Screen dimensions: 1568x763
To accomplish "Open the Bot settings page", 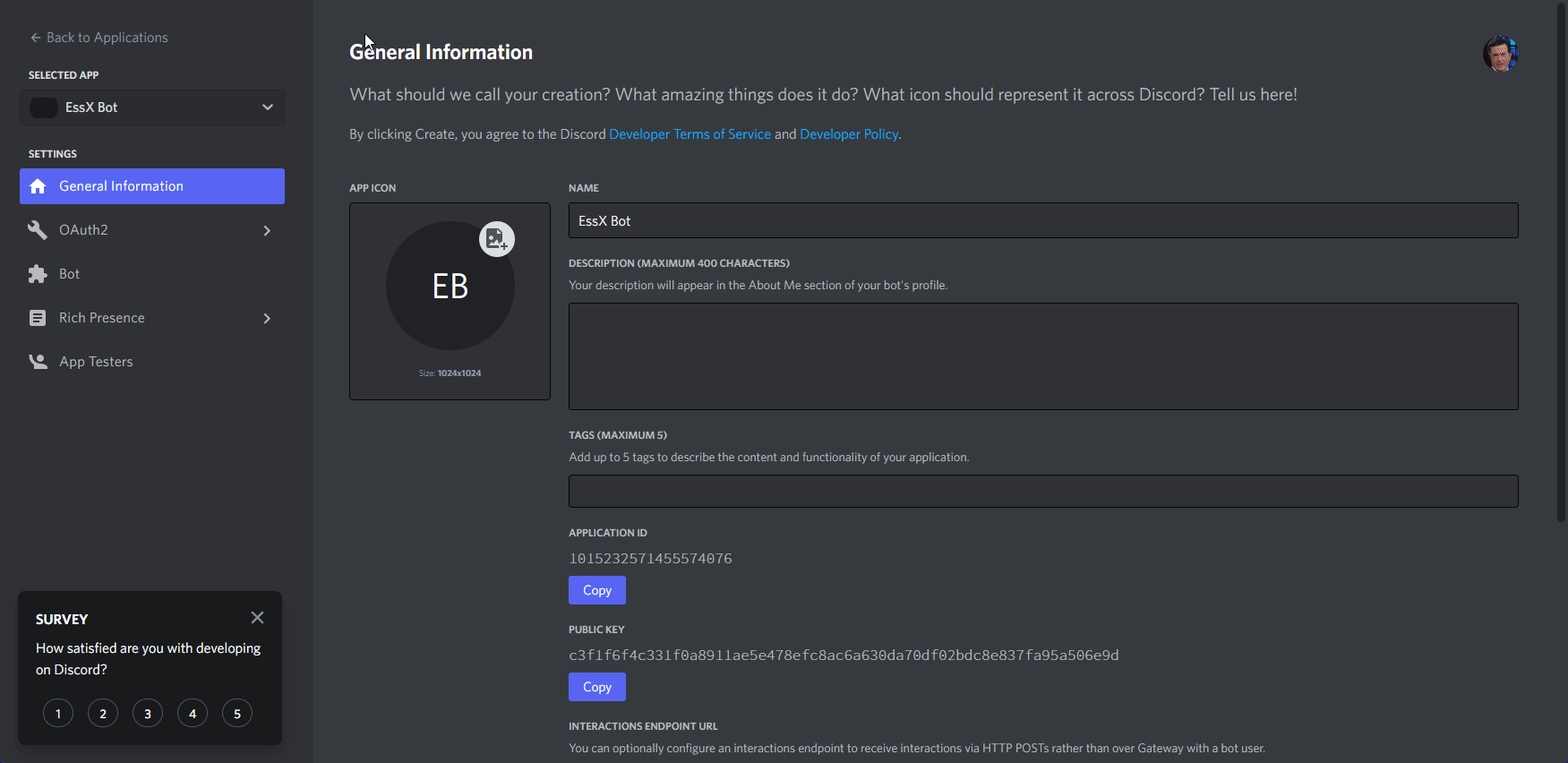I will [152, 274].
